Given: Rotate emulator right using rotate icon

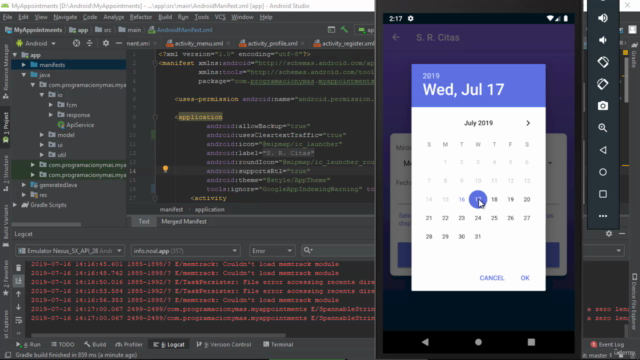Looking at the screenshot, I should [603, 84].
